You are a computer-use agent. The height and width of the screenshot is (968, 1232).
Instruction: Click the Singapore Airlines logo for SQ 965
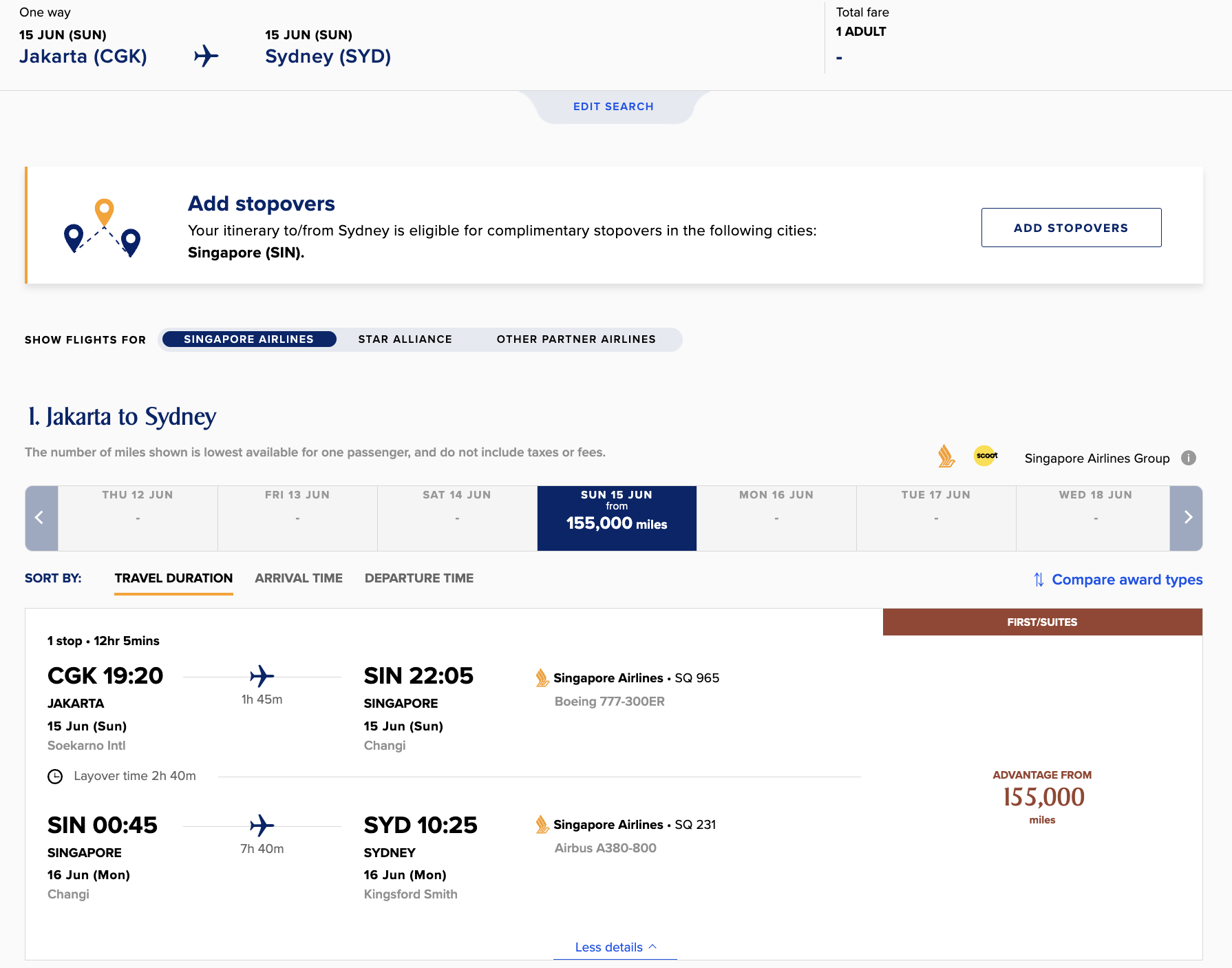coord(542,678)
